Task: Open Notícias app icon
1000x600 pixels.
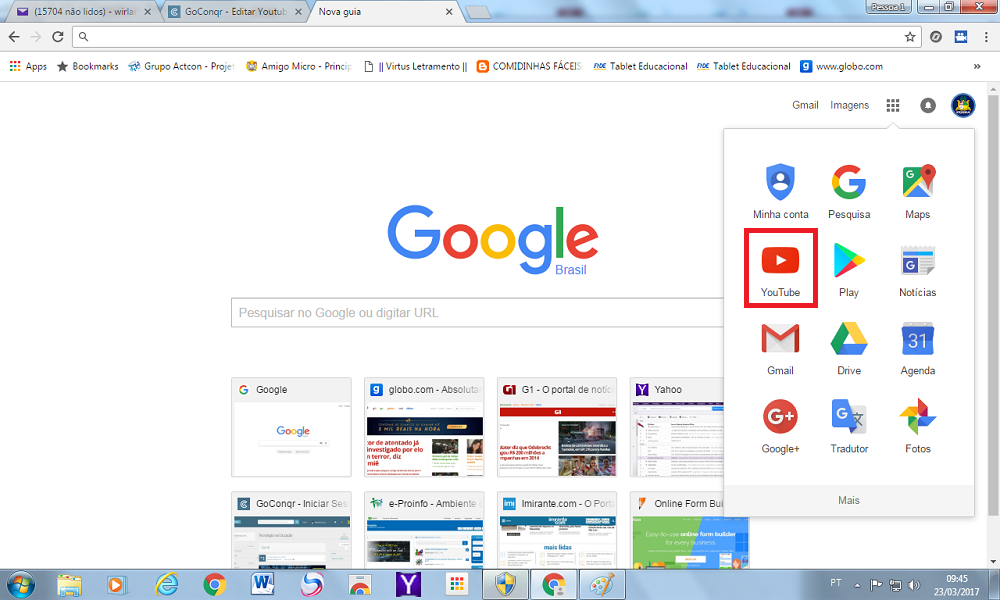Action: tap(918, 269)
